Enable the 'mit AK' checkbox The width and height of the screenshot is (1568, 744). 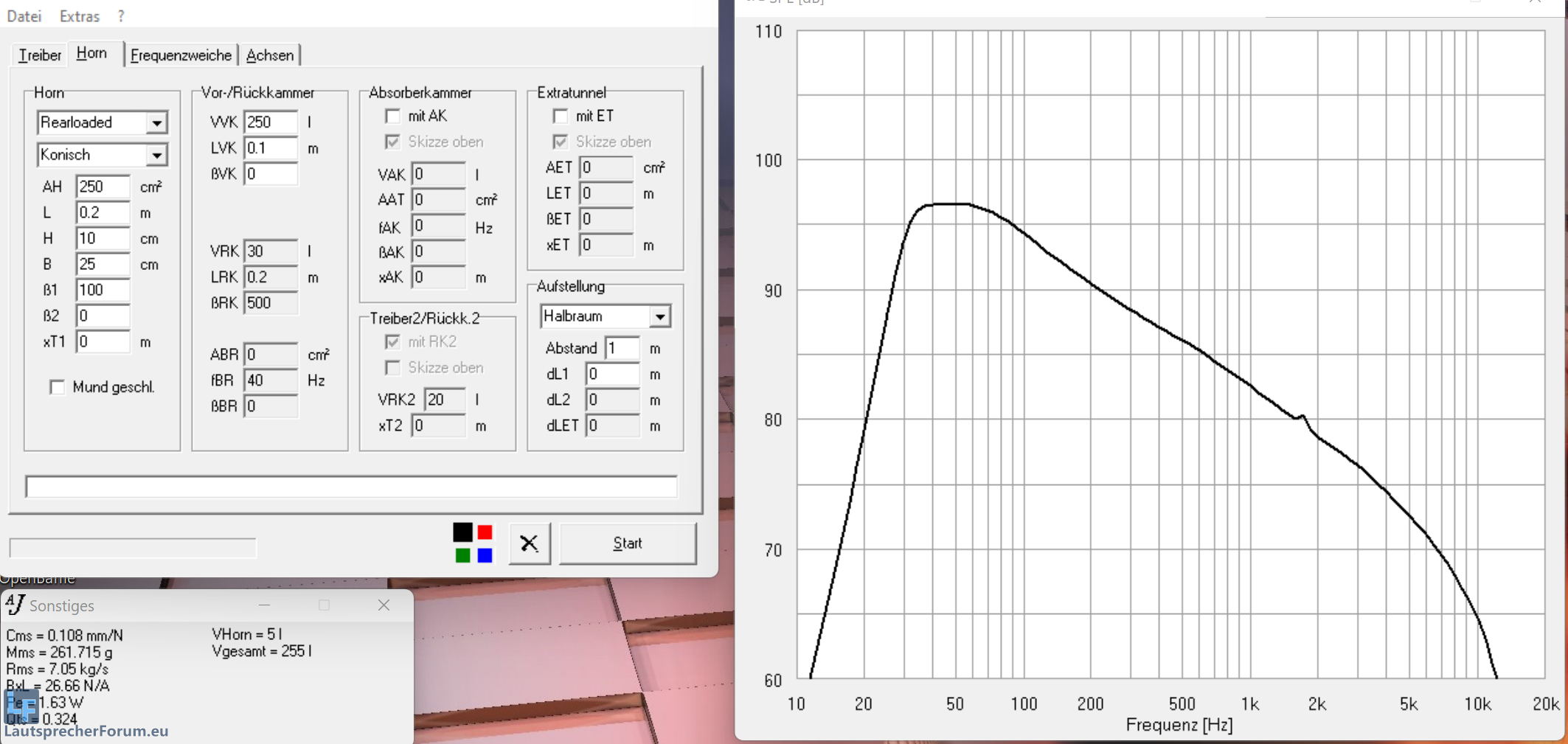click(x=393, y=116)
